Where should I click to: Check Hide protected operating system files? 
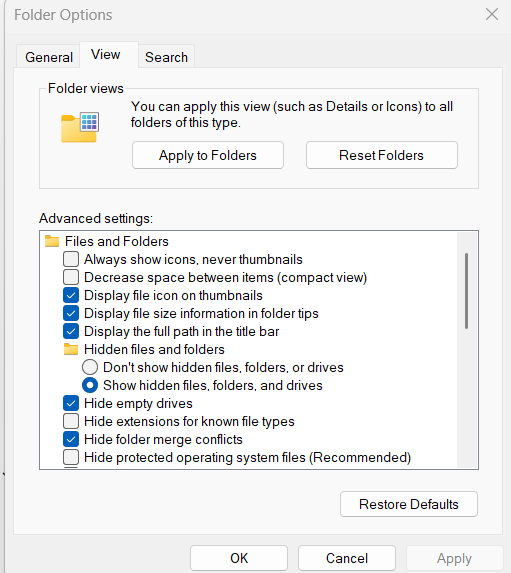coord(71,457)
